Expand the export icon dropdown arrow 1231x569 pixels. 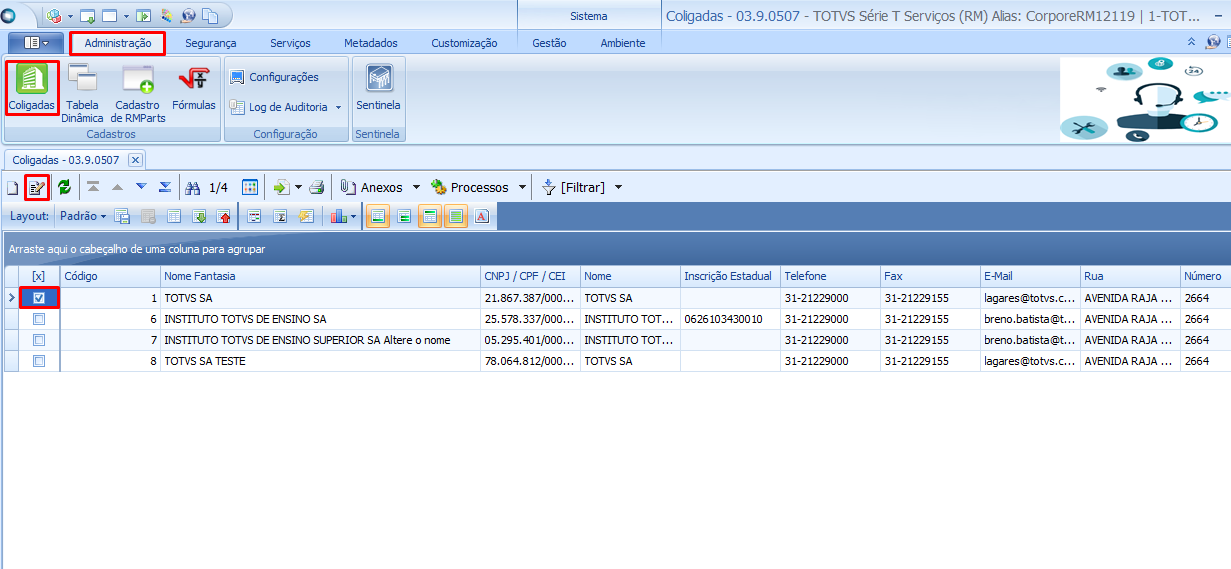(298, 187)
